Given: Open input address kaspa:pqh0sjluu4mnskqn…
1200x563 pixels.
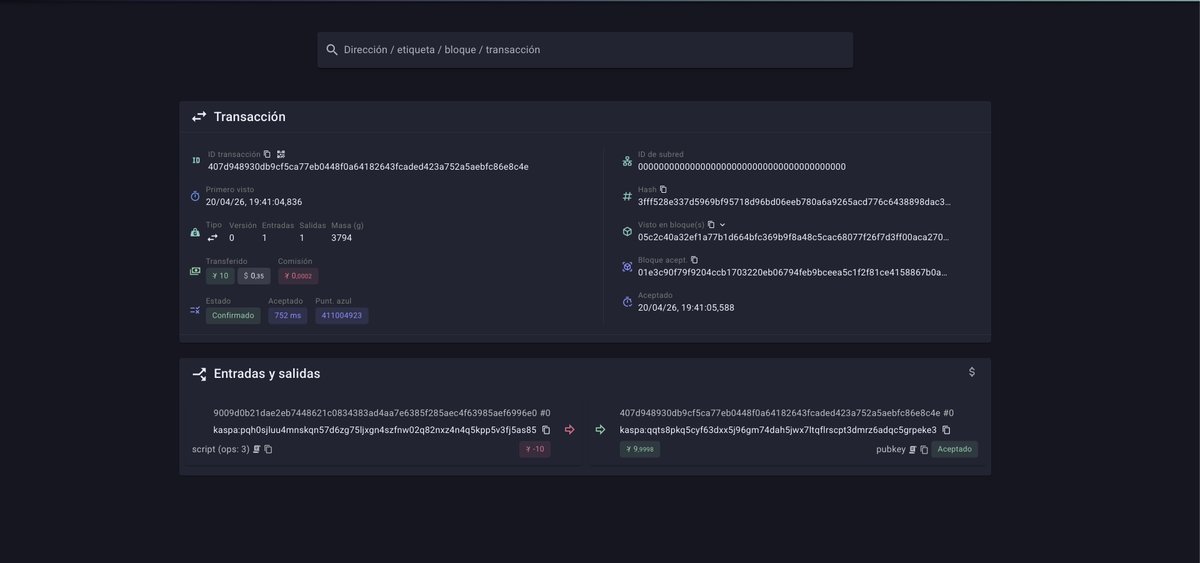Looking at the screenshot, I should click(x=375, y=430).
